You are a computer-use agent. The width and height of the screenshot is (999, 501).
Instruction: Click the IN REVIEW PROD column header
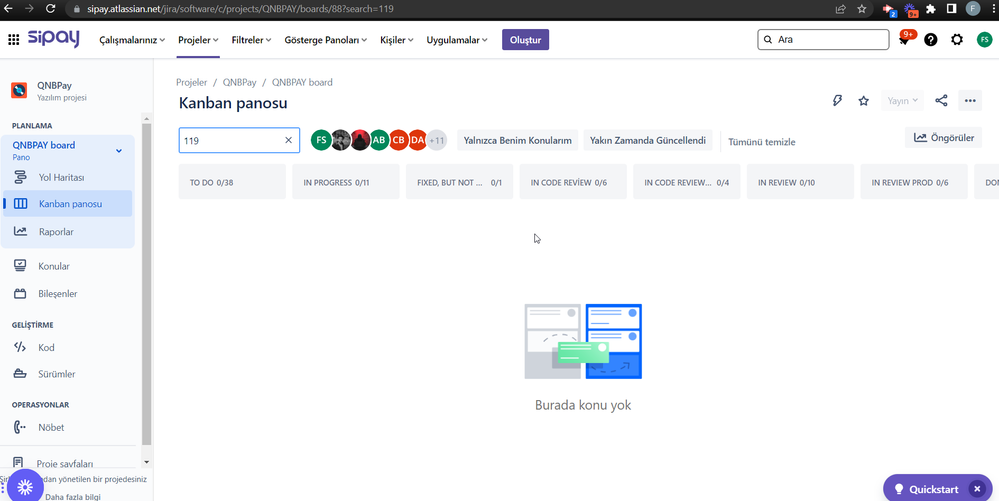coord(914,182)
